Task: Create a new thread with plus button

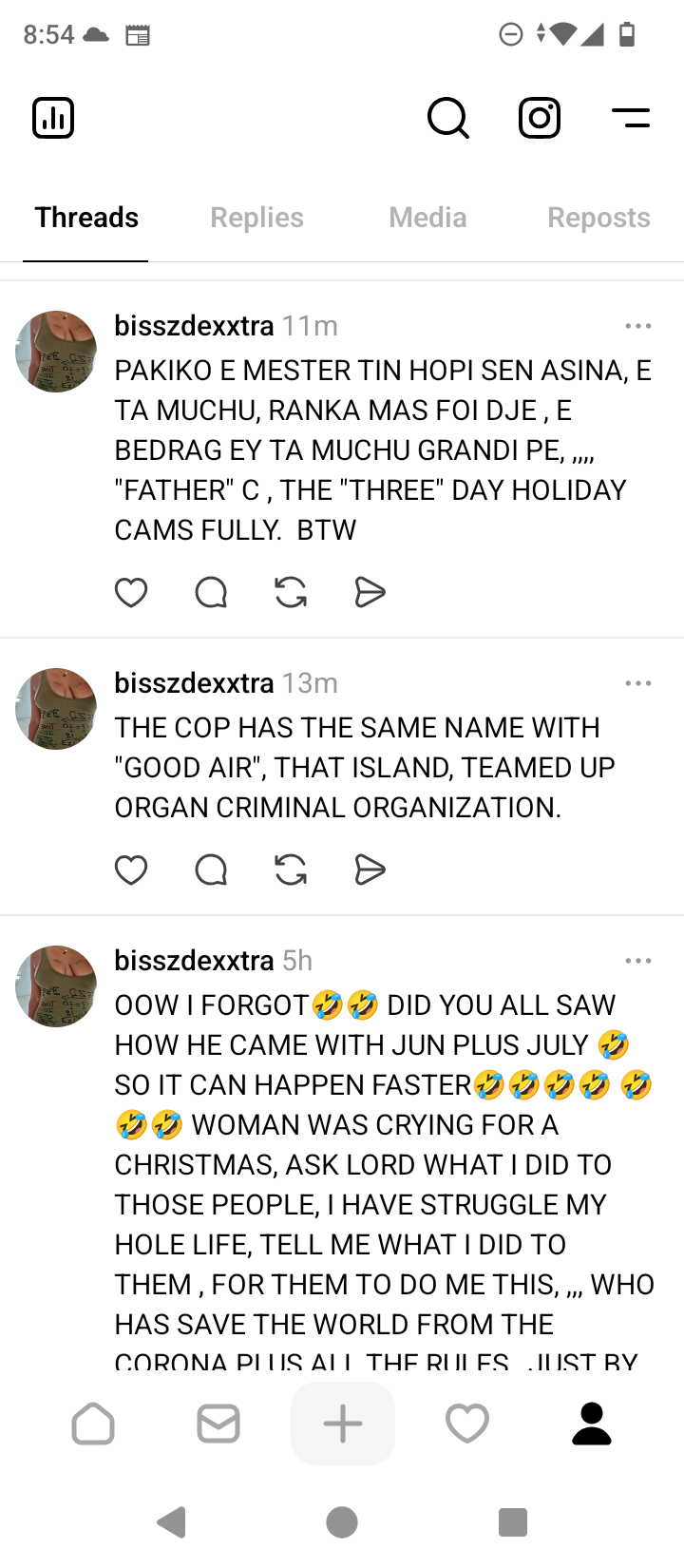Action: pos(343,1424)
